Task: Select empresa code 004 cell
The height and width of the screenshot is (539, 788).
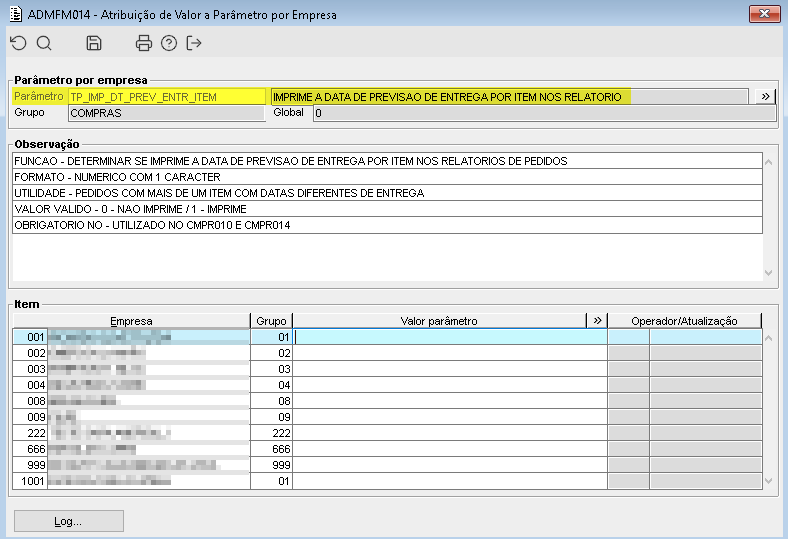Action: point(30,385)
